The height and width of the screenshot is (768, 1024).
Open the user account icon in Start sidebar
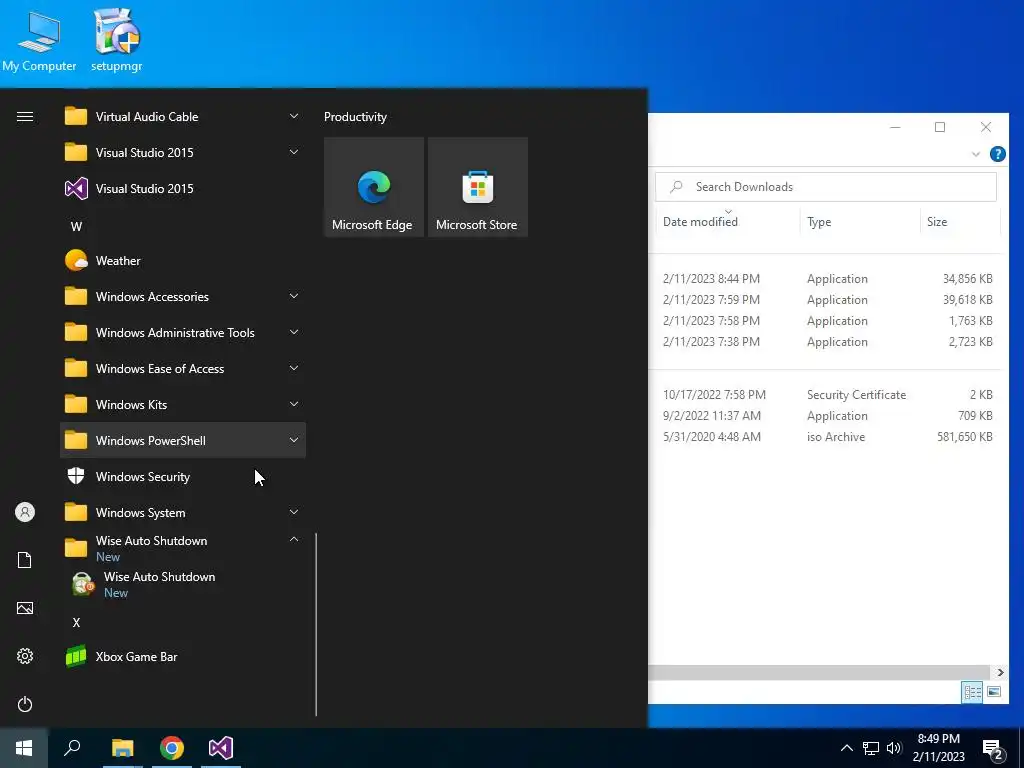[x=25, y=512]
